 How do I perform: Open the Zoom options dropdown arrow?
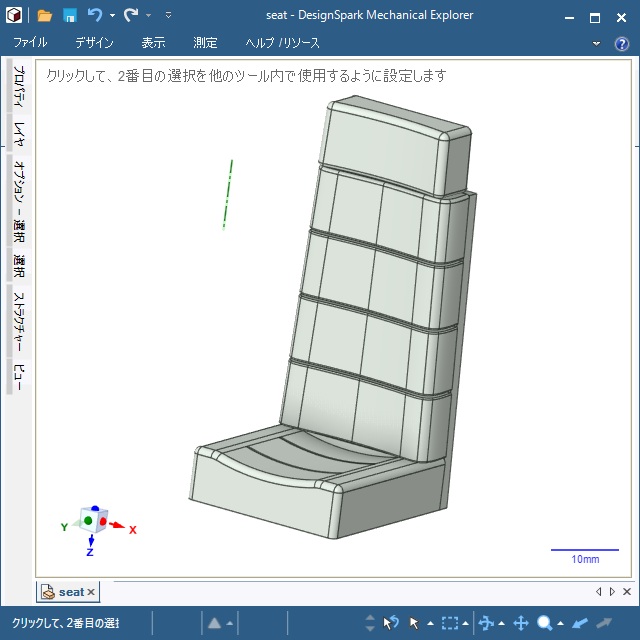(560, 624)
